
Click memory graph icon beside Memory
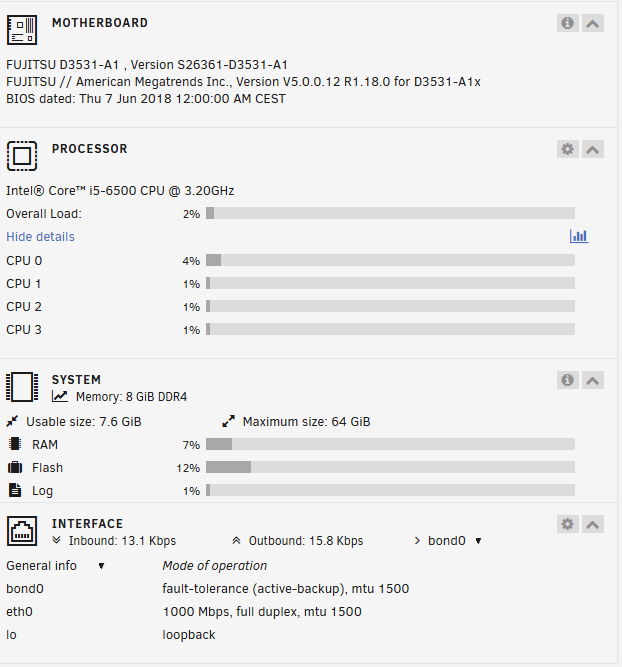pos(60,396)
